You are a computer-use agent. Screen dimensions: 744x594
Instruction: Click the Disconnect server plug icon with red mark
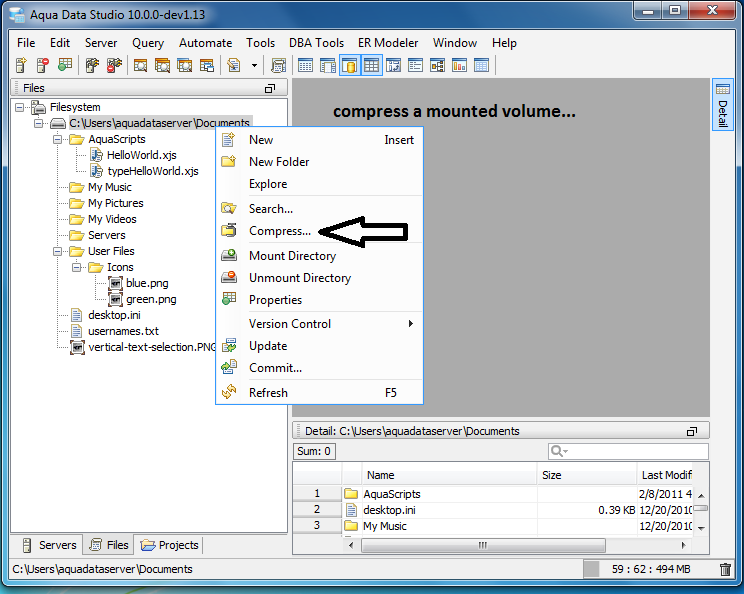[114, 65]
